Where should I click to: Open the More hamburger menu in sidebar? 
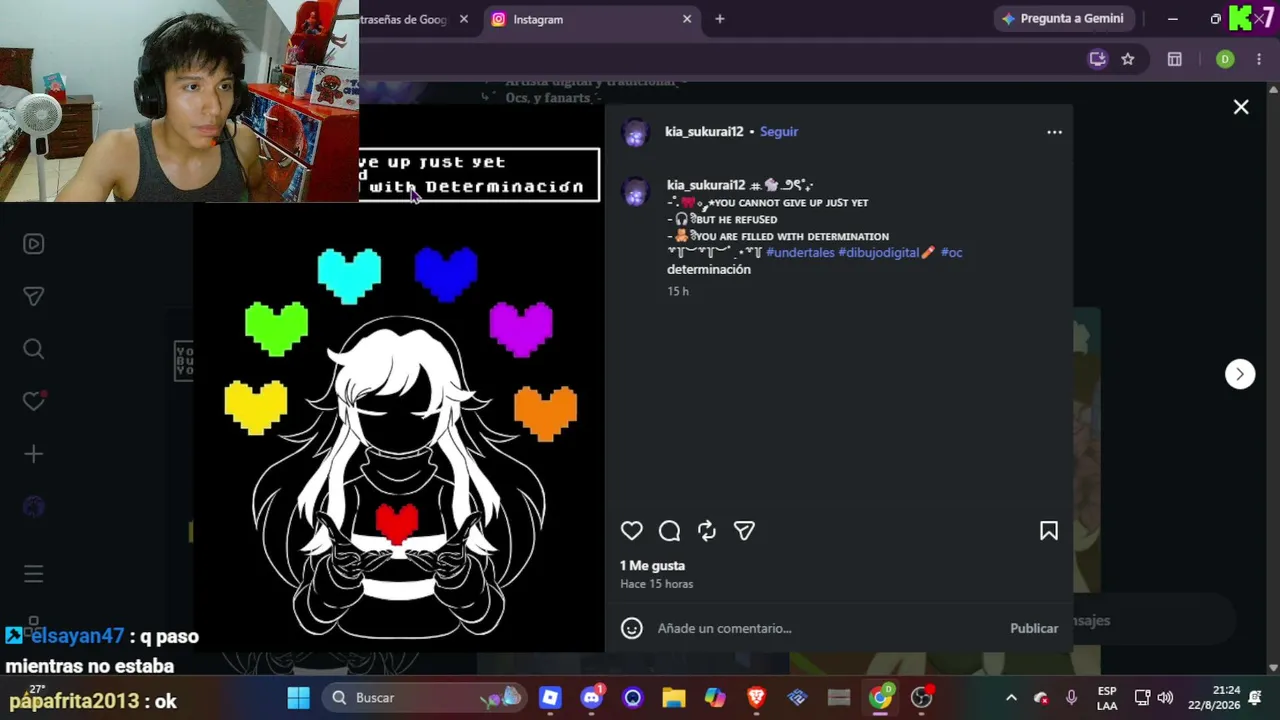[x=34, y=574]
